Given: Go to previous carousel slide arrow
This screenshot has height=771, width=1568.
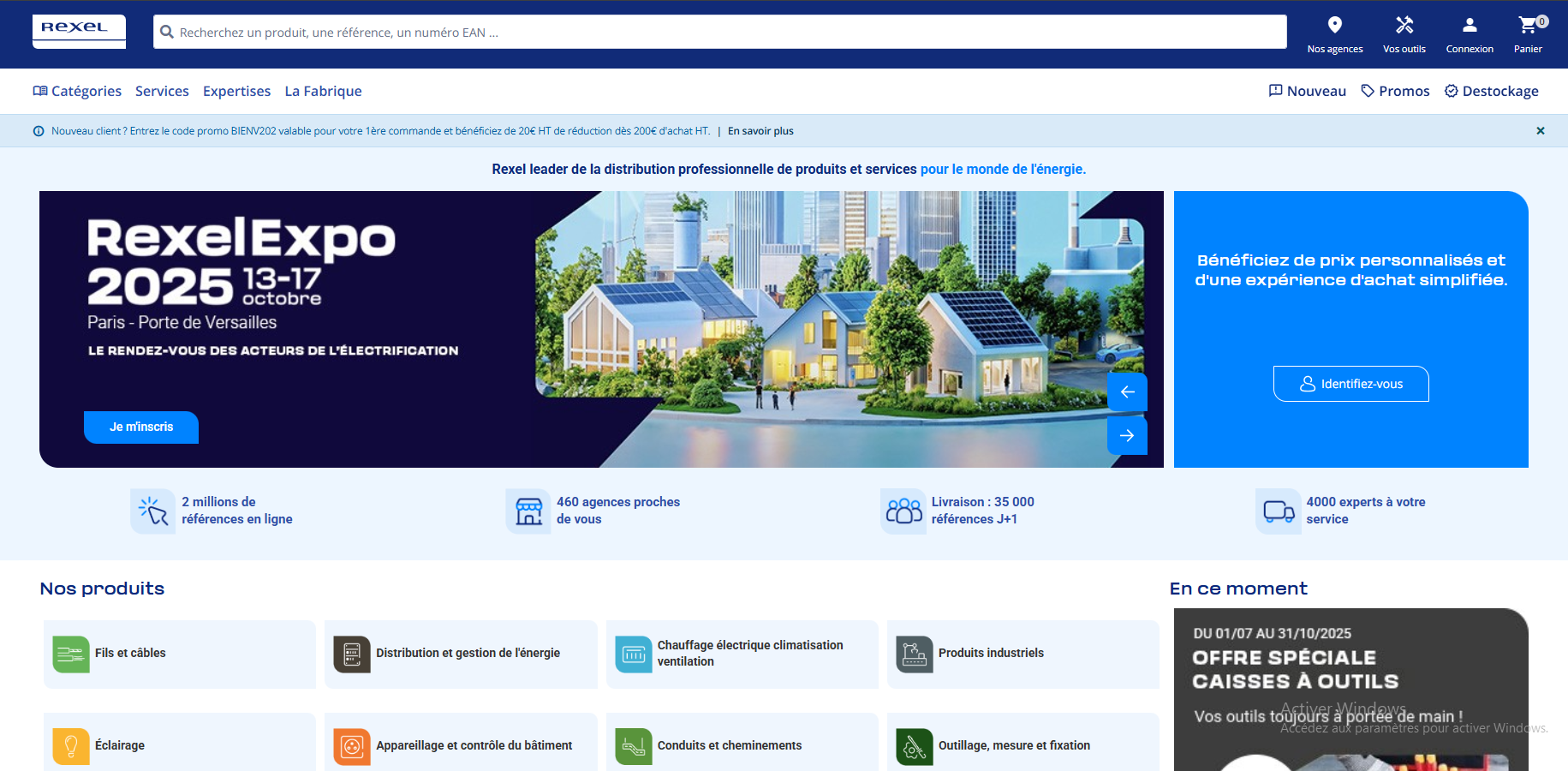Looking at the screenshot, I should [1127, 391].
